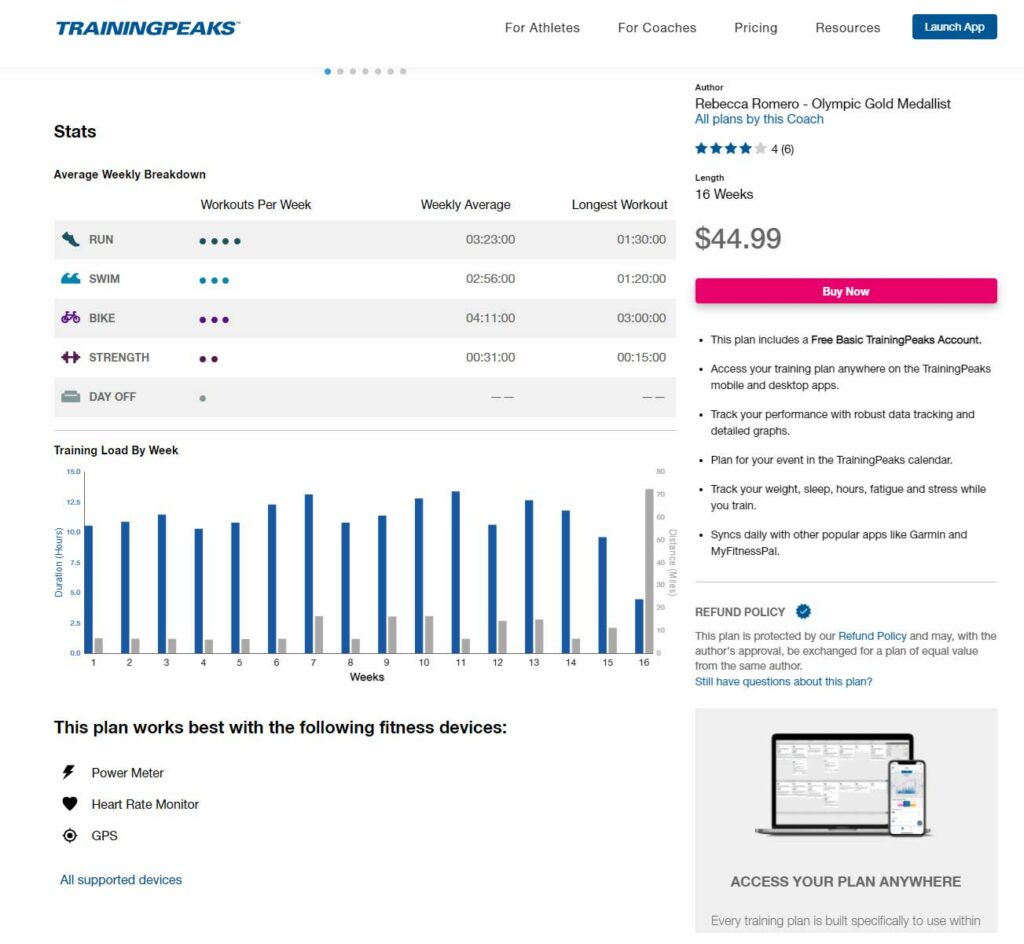This screenshot has width=1024, height=944.
Task: Click the star rating icons
Action: [731, 149]
